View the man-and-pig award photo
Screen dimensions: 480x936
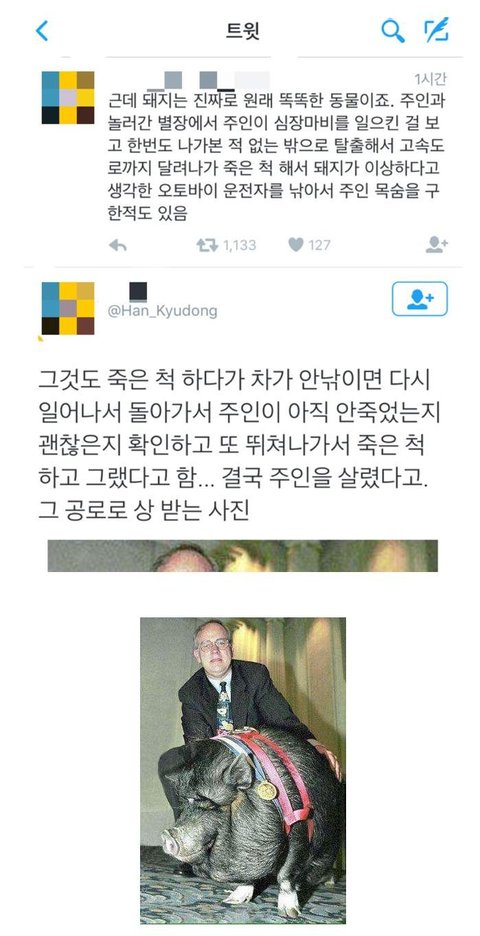pos(242,771)
